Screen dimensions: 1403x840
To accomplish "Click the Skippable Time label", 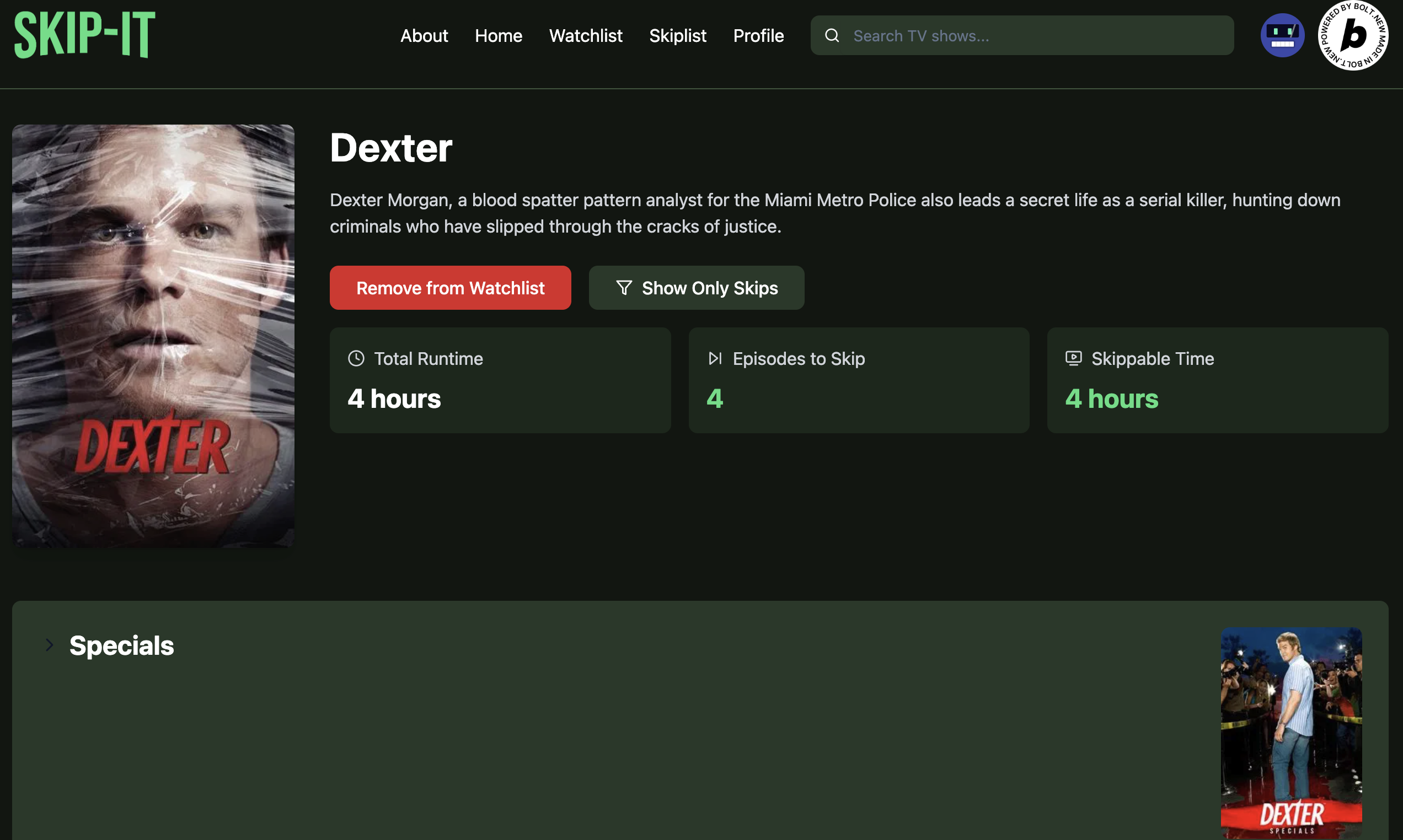I will pos(1152,359).
